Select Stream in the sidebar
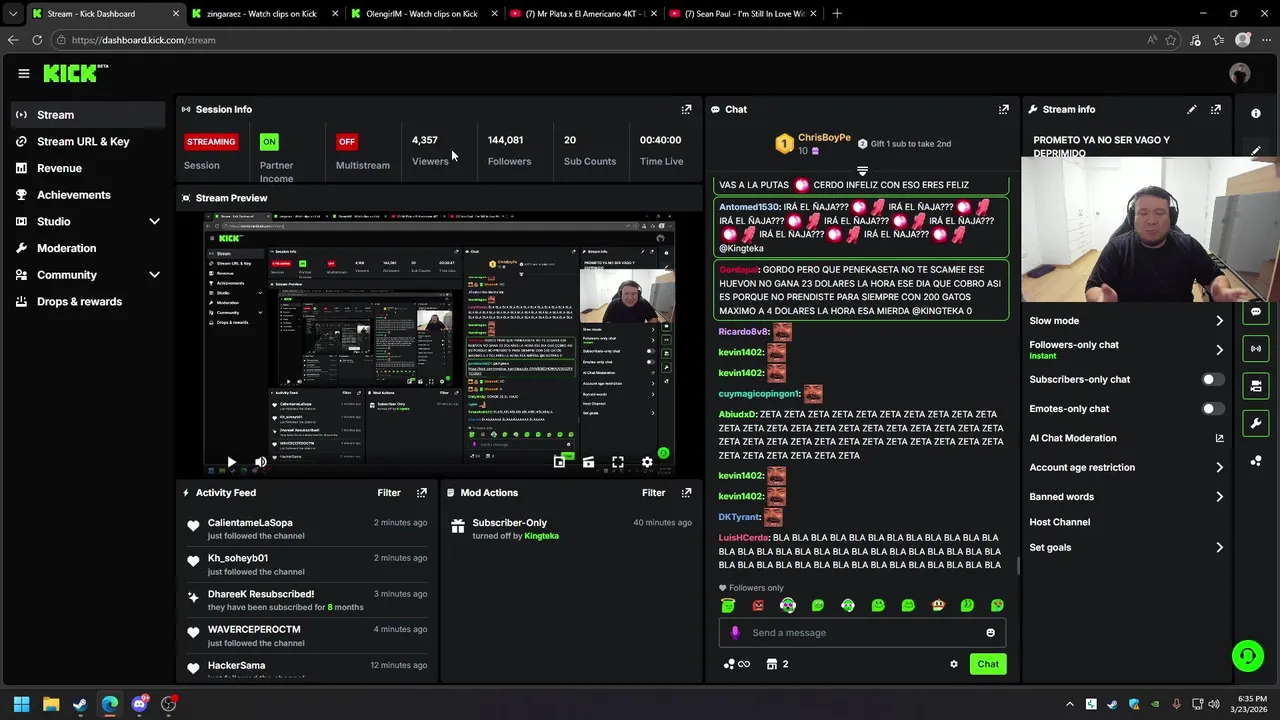 [x=88, y=115]
